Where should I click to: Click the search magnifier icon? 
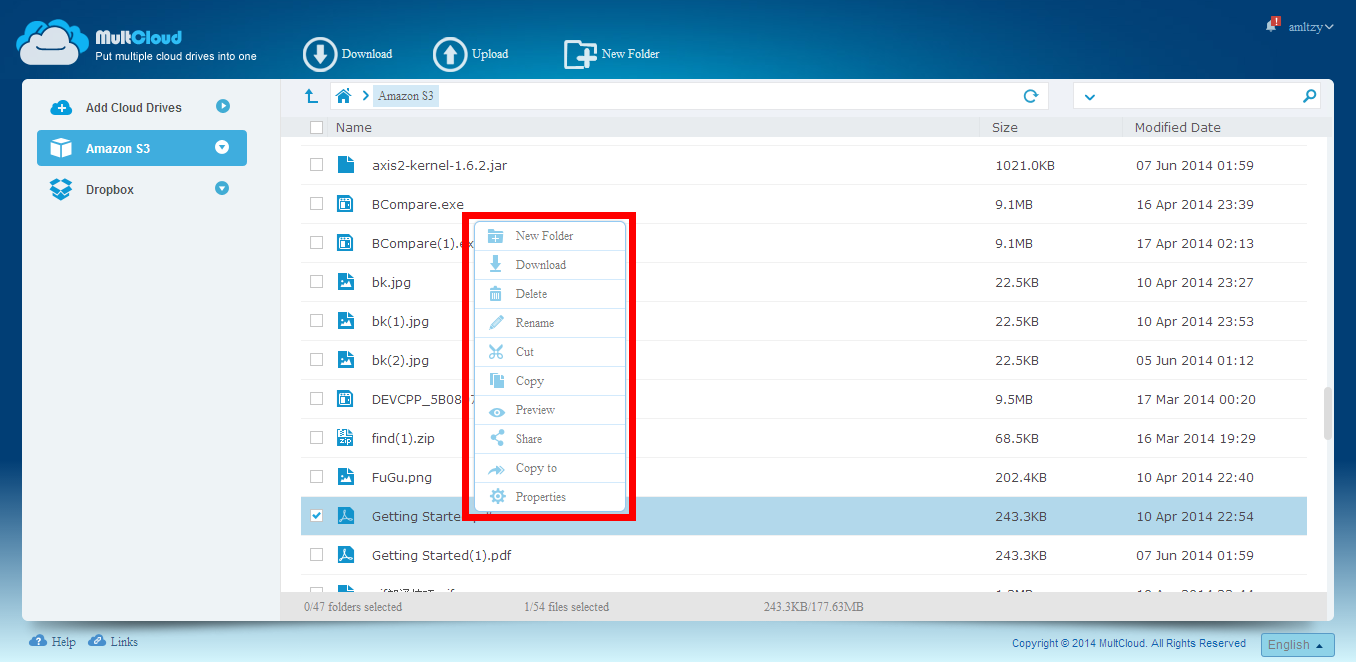[x=1309, y=96]
